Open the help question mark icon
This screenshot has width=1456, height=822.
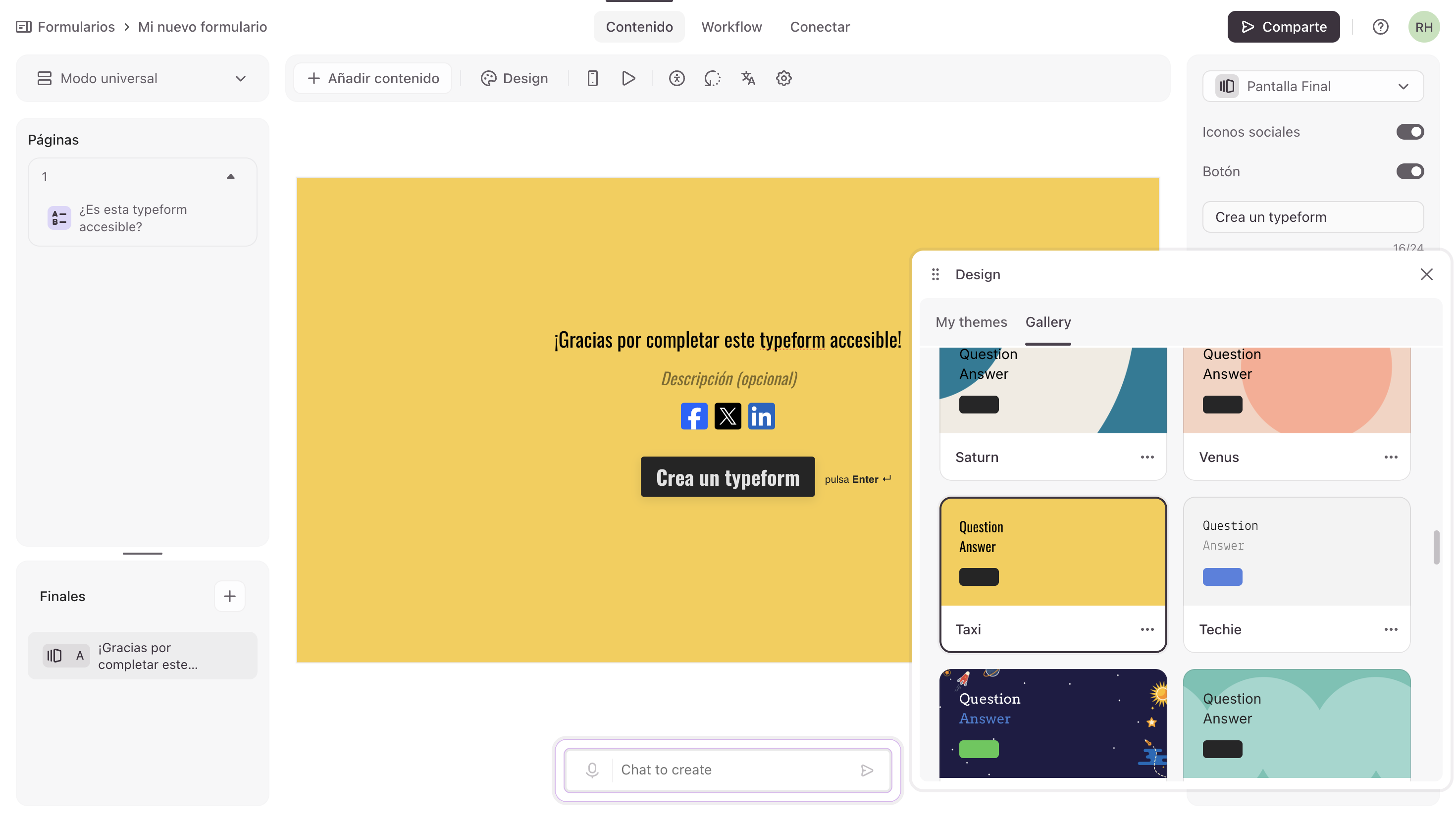click(x=1380, y=27)
